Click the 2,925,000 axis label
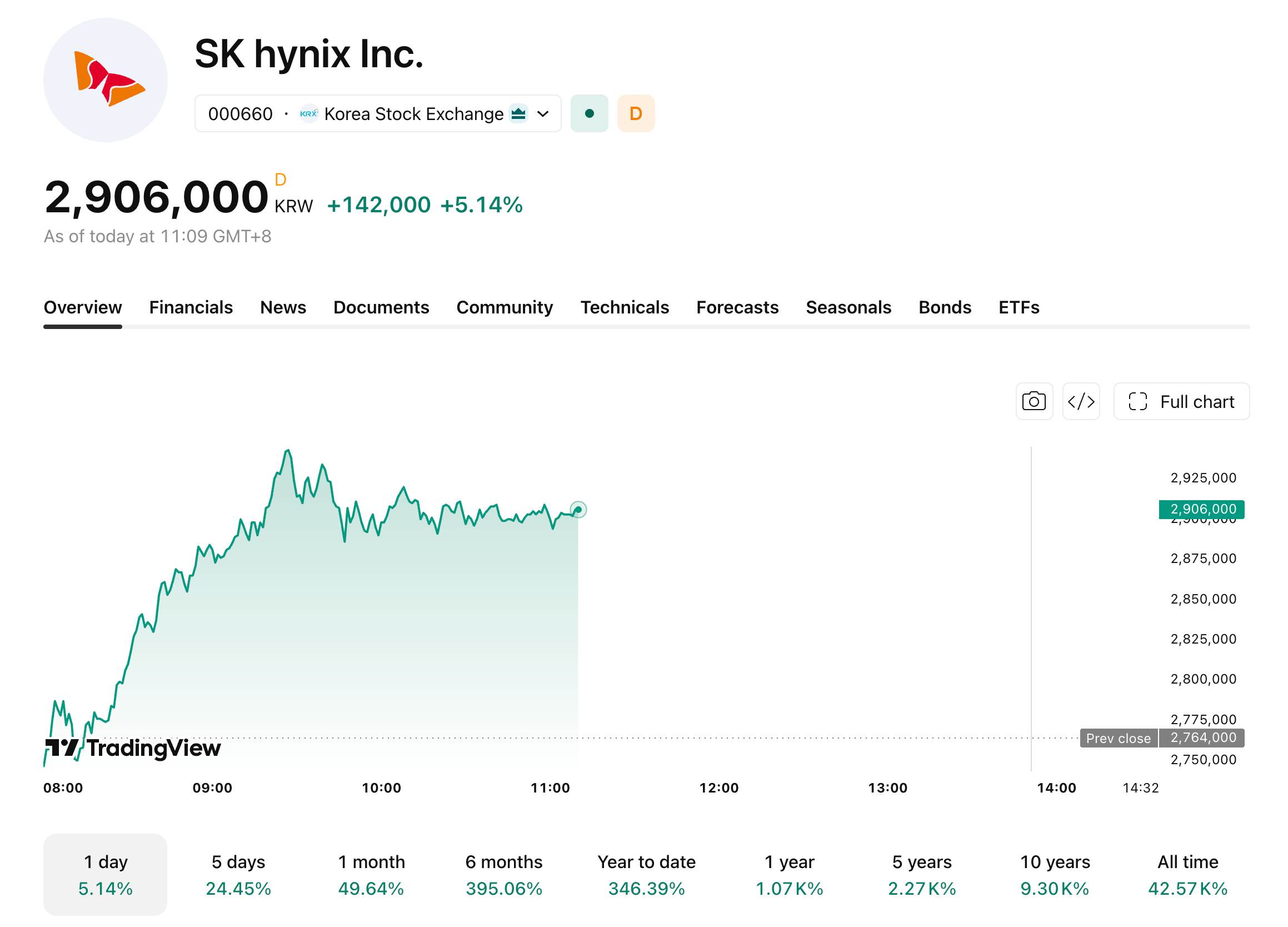1288x927 pixels. (1204, 479)
